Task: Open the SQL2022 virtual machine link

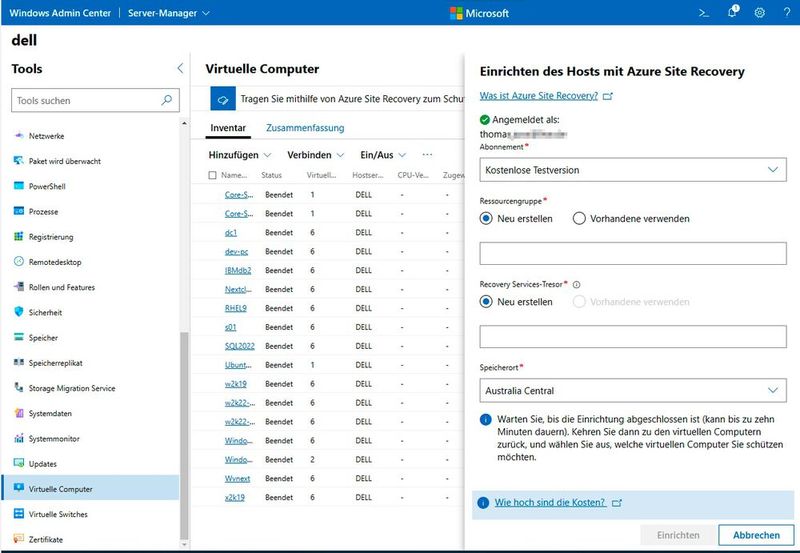Action: (239, 346)
